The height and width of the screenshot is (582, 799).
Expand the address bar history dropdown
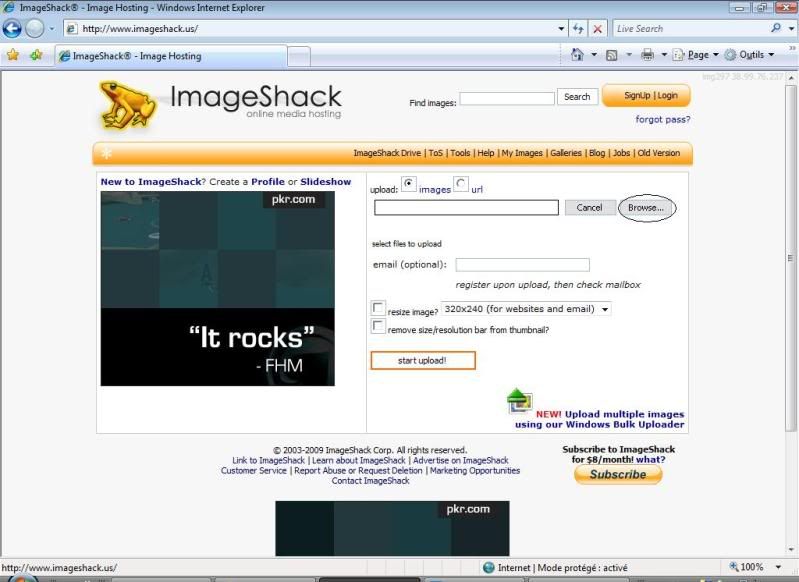tap(561, 29)
